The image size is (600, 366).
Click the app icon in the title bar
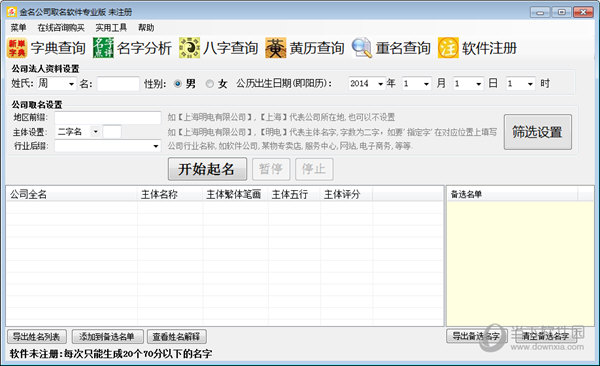click(x=11, y=12)
